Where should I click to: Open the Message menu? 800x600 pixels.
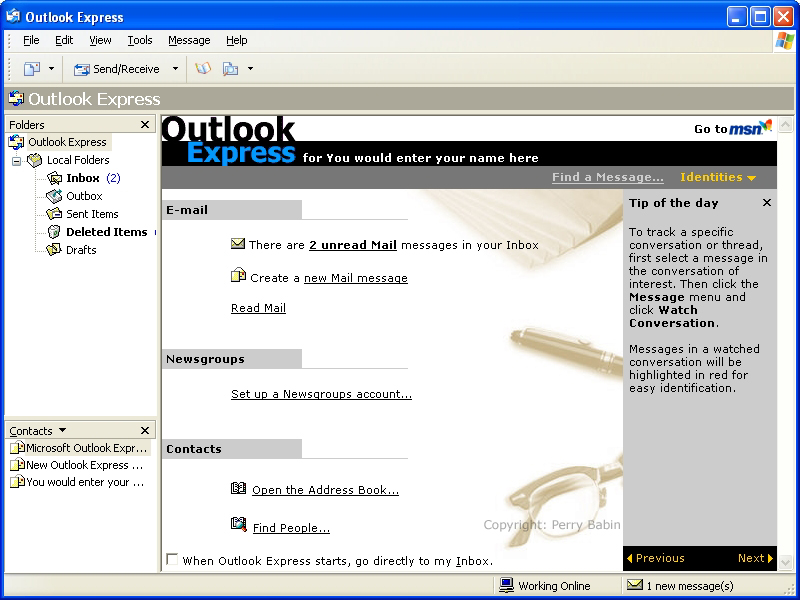[189, 40]
